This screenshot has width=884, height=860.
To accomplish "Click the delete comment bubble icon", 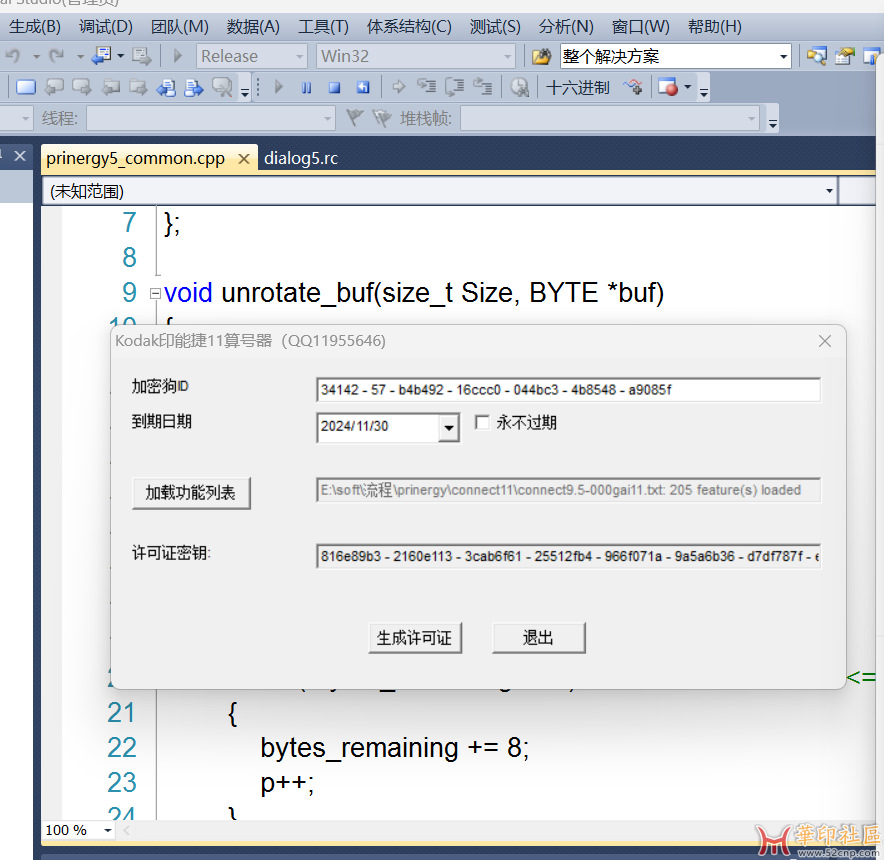I will (x=222, y=87).
